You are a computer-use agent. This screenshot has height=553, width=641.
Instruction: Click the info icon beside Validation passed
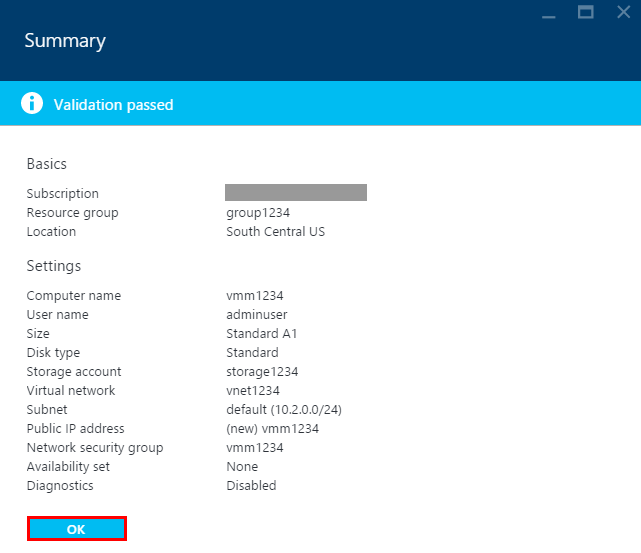click(x=32, y=103)
